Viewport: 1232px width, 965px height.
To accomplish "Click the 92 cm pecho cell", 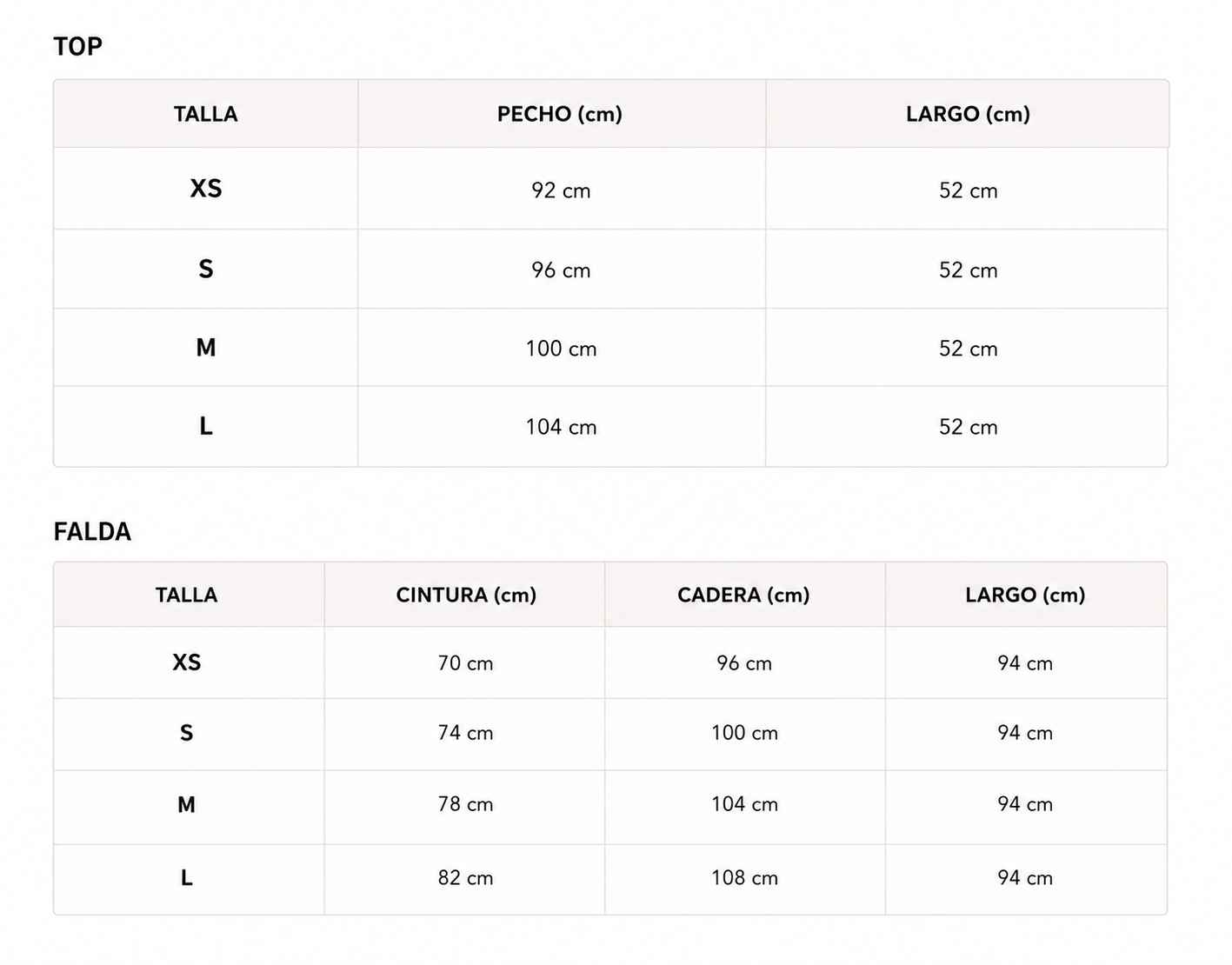I will tap(561, 190).
